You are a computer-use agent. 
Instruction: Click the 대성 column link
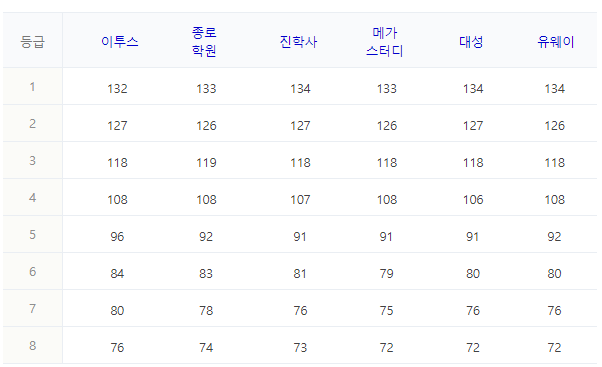coord(471,41)
